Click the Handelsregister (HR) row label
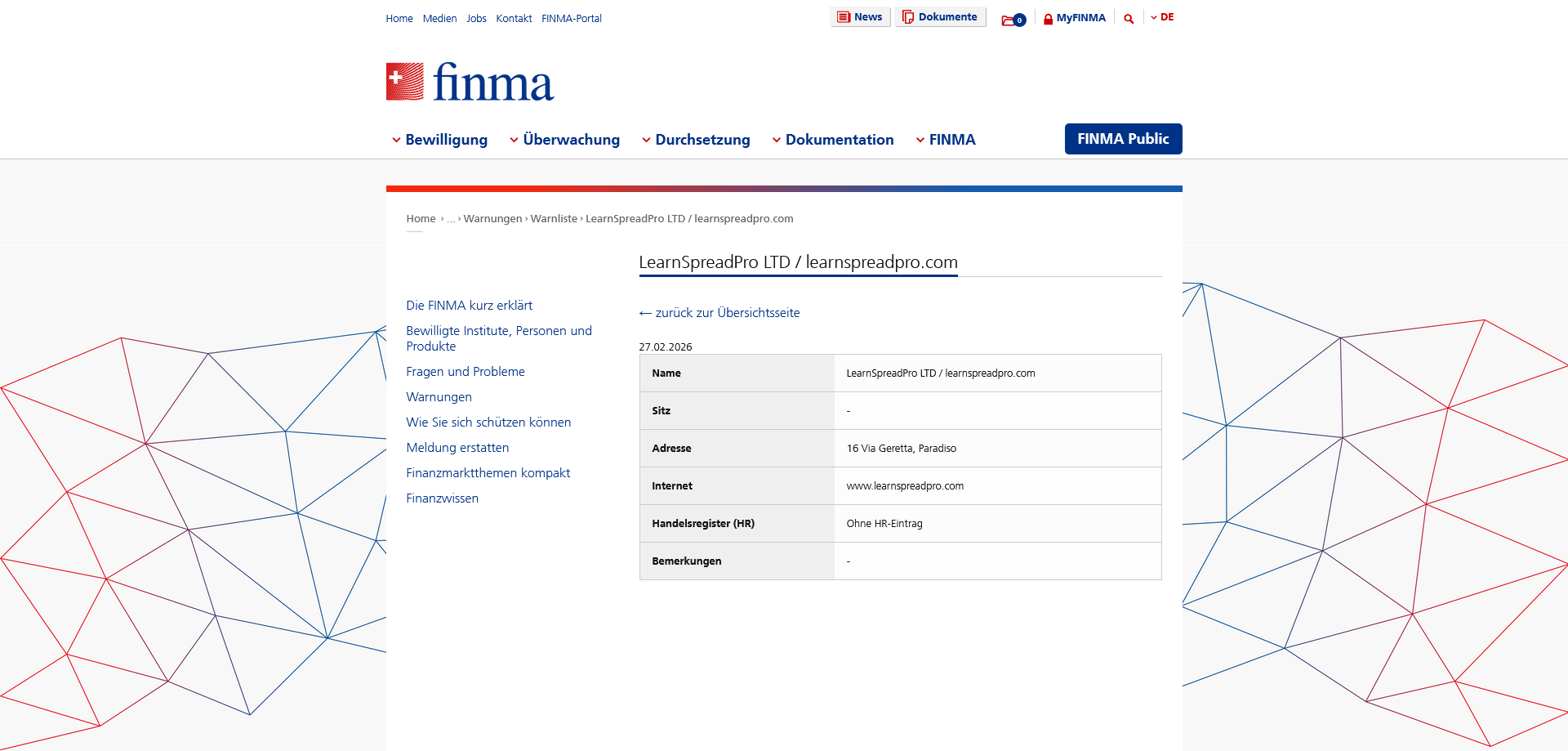1568x751 pixels. tap(703, 524)
